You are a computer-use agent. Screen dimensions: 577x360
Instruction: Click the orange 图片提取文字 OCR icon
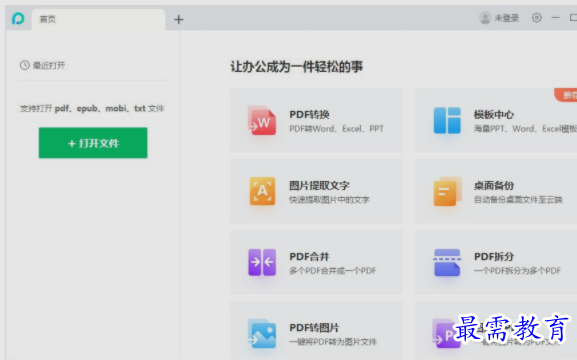tap(262, 191)
